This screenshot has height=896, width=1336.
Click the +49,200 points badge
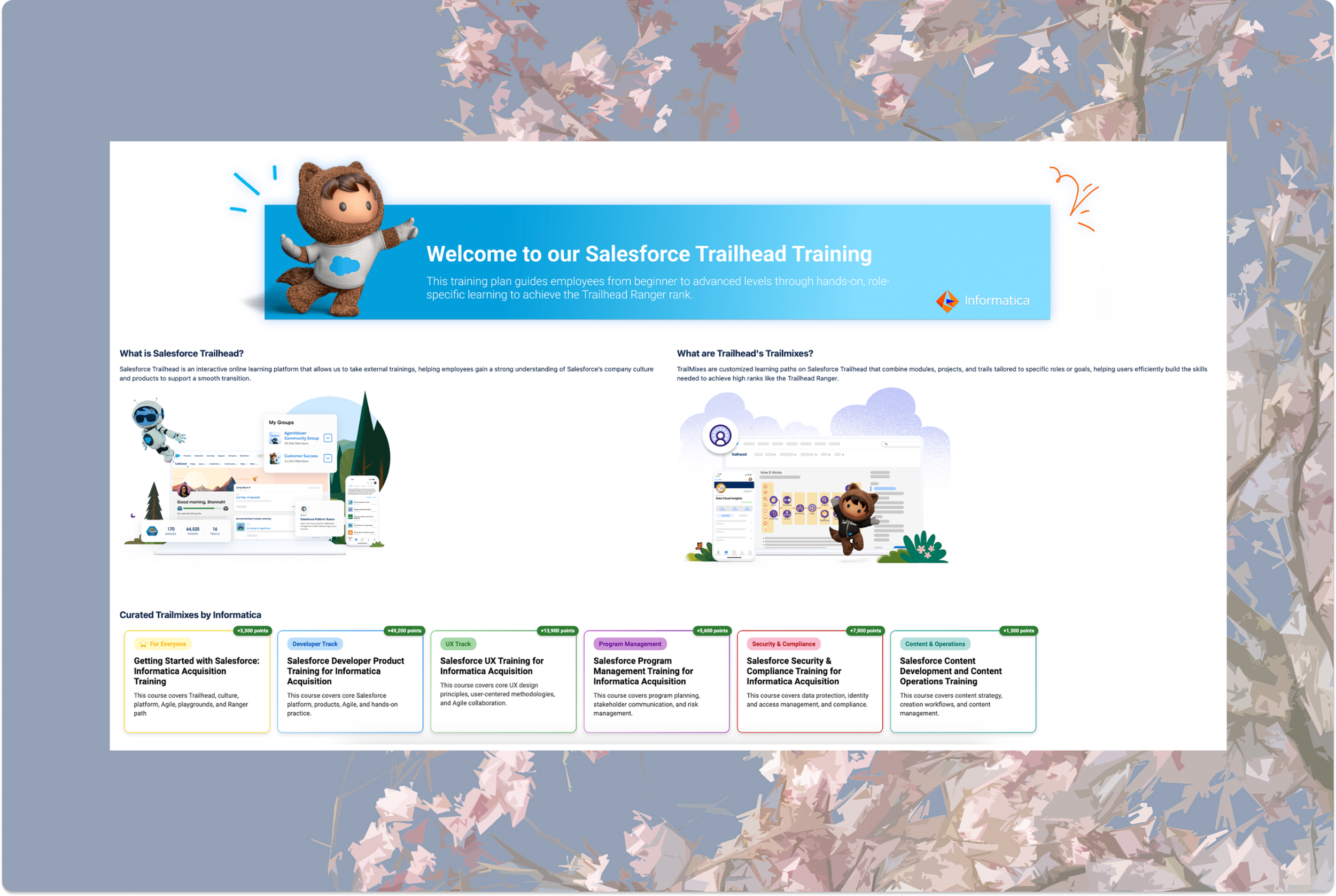tap(404, 631)
